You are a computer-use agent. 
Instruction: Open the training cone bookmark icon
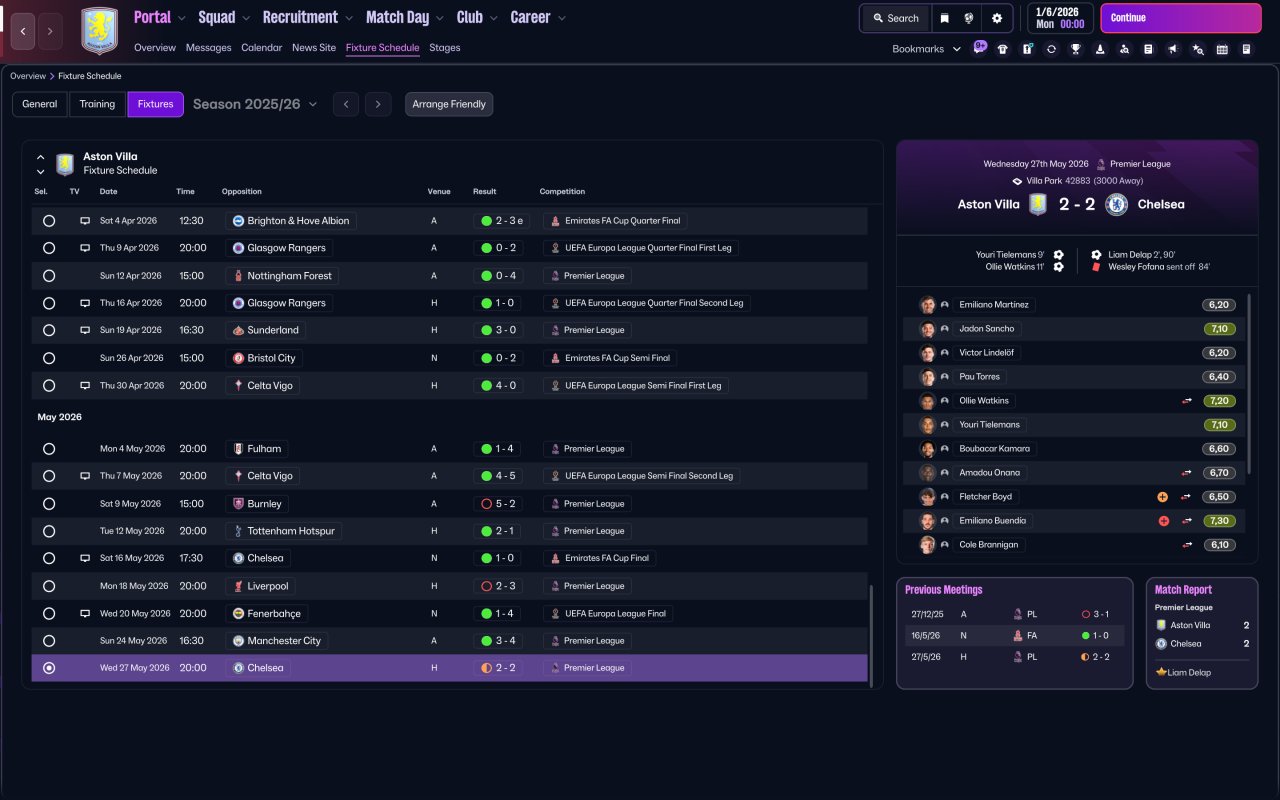tap(1100, 49)
